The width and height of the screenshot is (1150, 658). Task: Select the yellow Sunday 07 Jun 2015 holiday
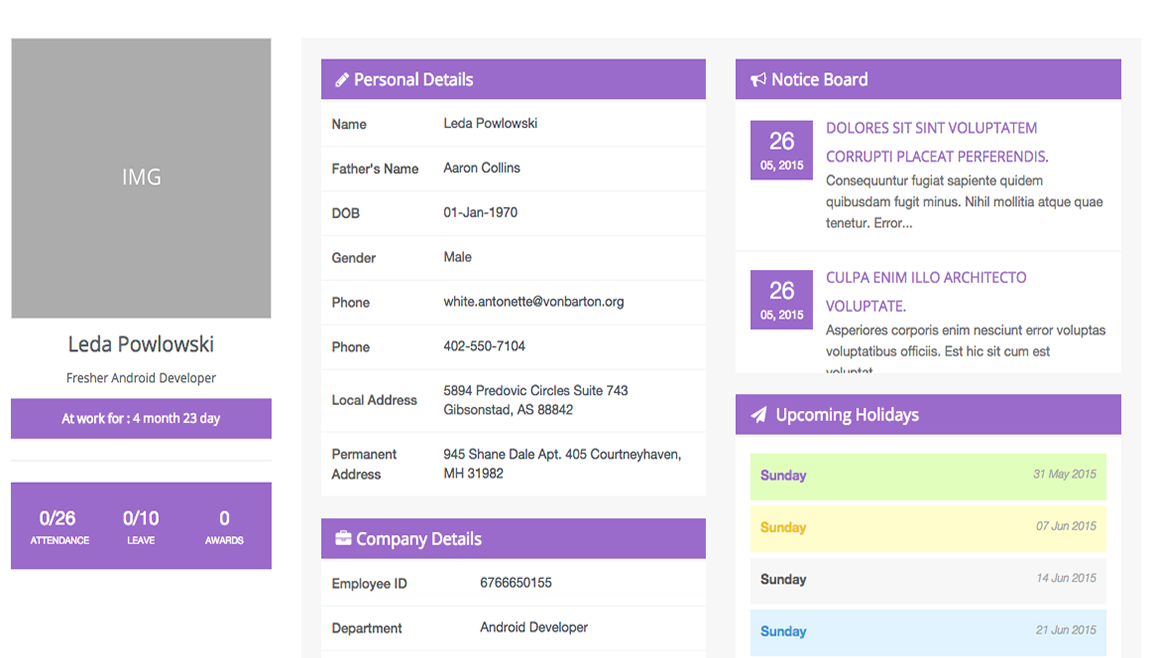927,528
